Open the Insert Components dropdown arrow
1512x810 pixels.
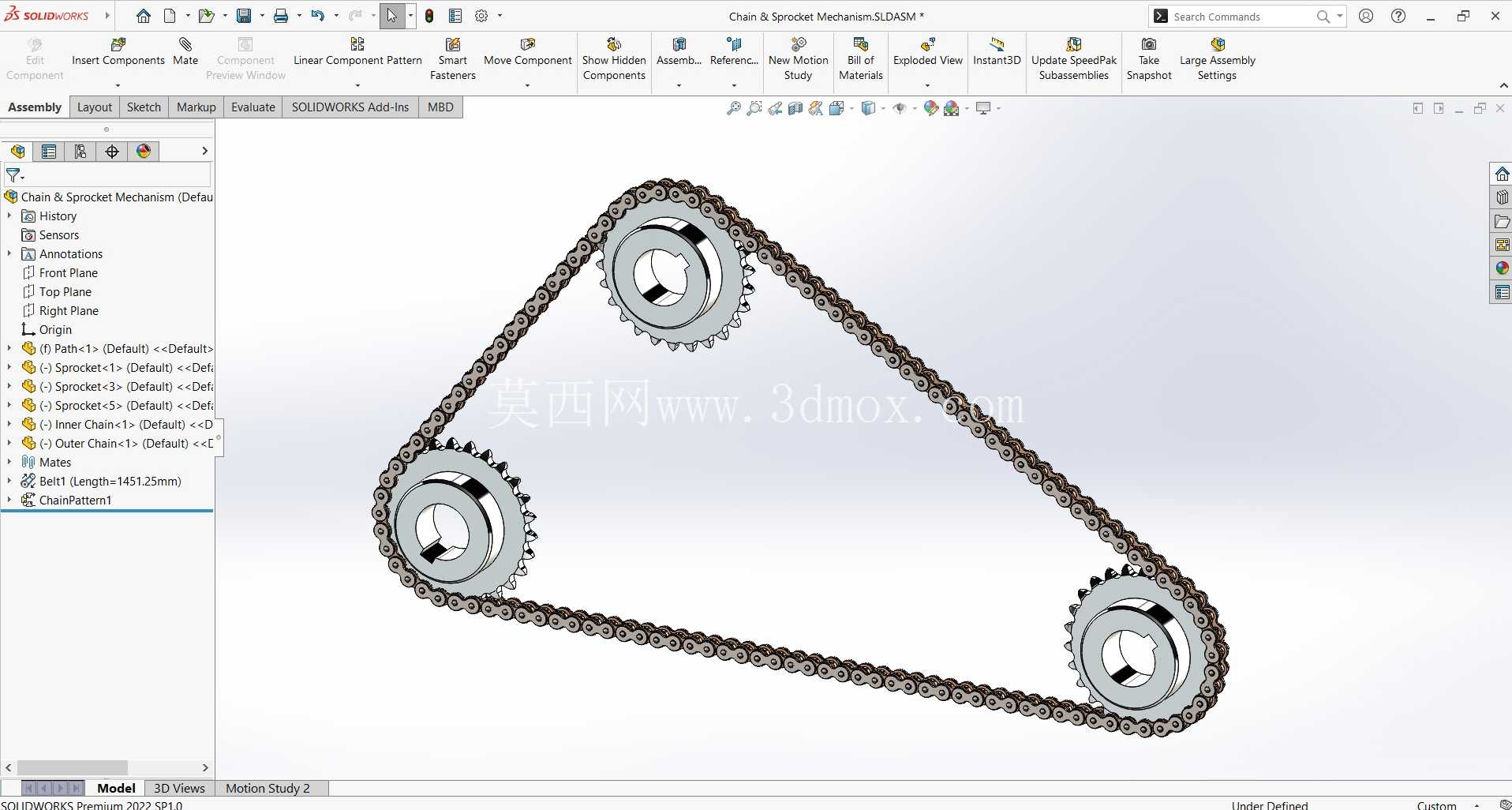pyautogui.click(x=118, y=85)
